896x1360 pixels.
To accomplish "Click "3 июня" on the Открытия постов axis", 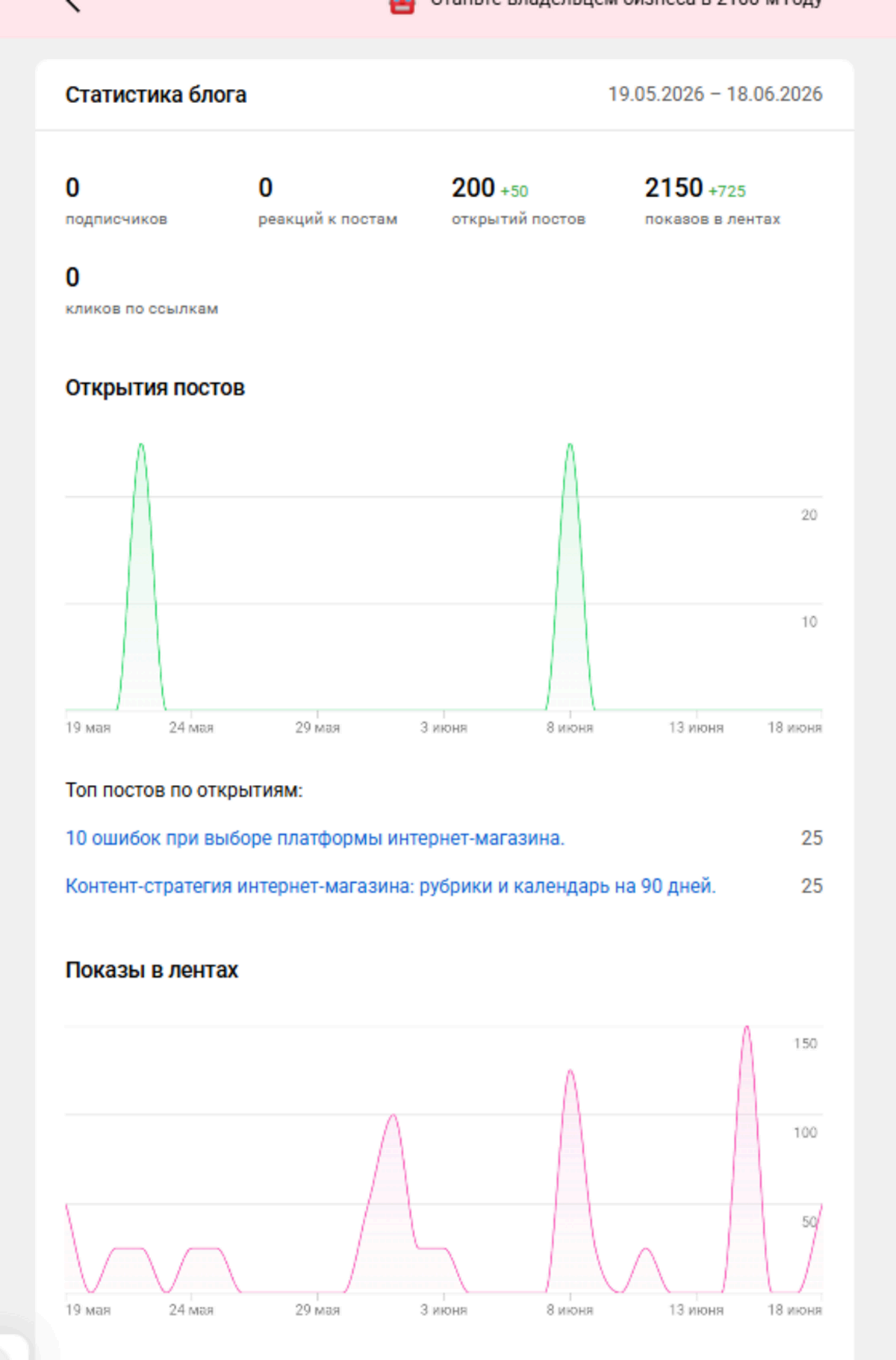I will 444,727.
